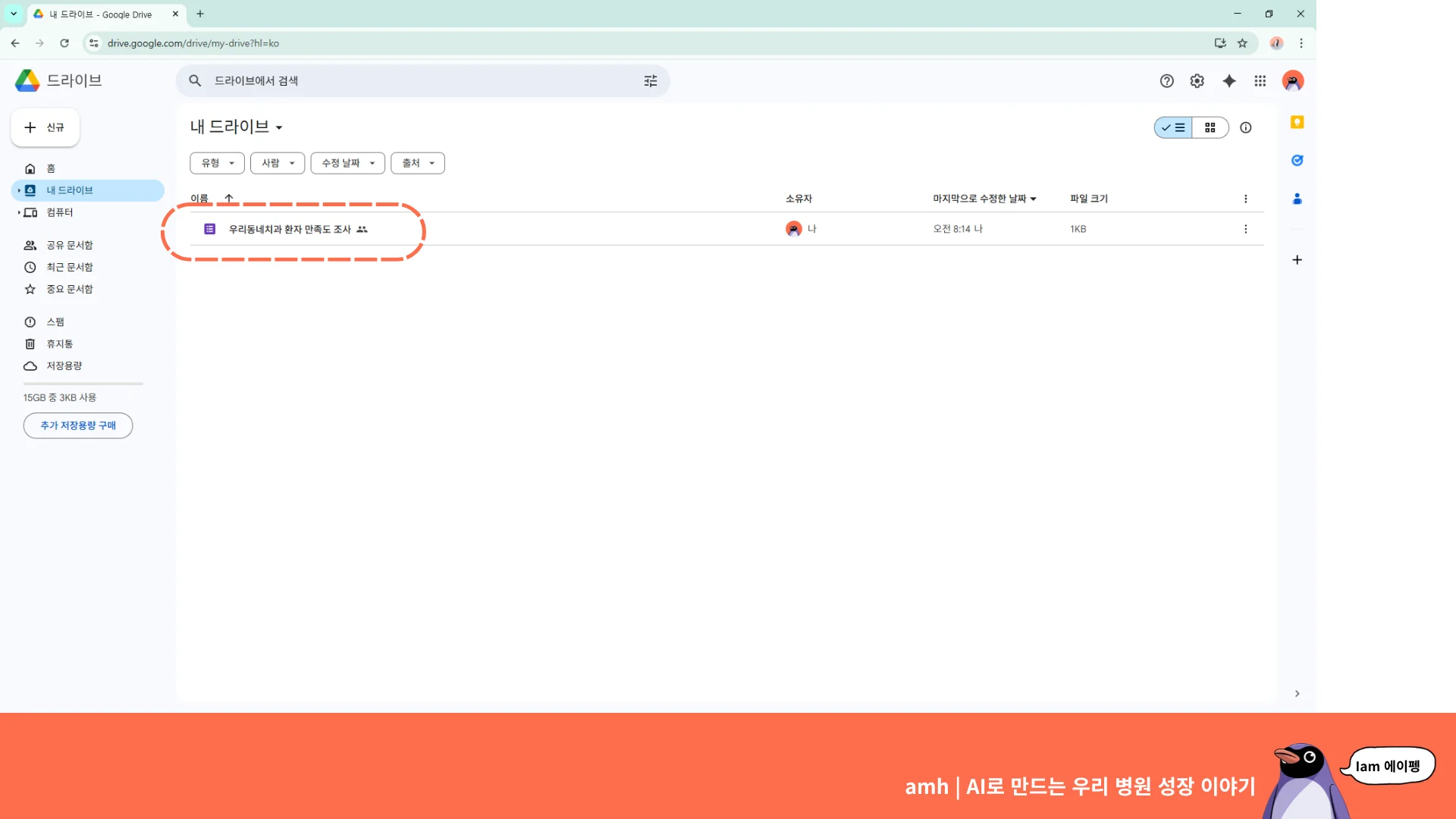The image size is (1456, 819).
Task: Open 휴지통 trash in sidebar
Action: click(x=59, y=344)
